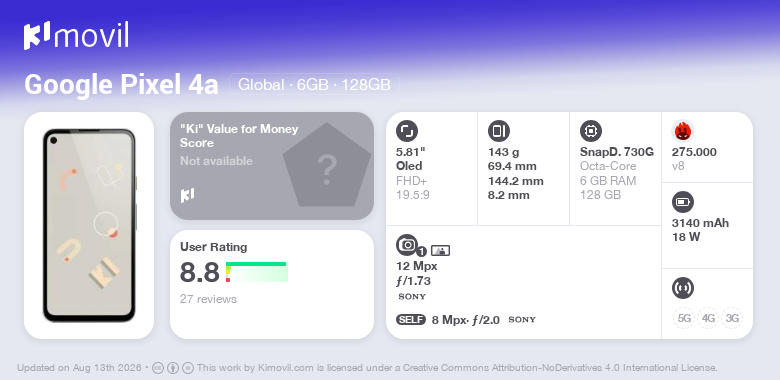Click the Global · 6GB · 128GB variant tag
Screen dimensions: 780x380
314,84
